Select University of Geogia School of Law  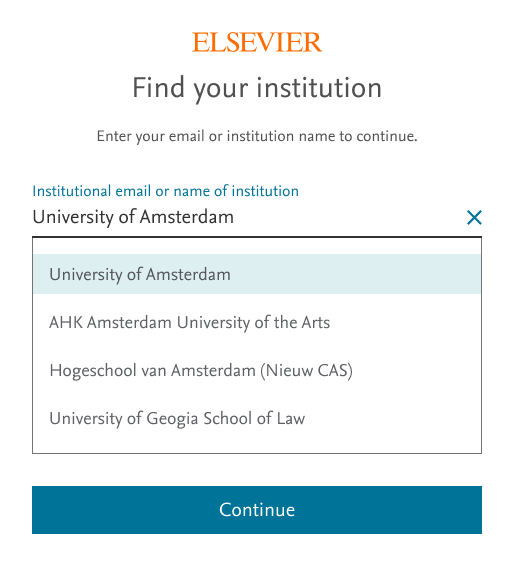(x=257, y=418)
